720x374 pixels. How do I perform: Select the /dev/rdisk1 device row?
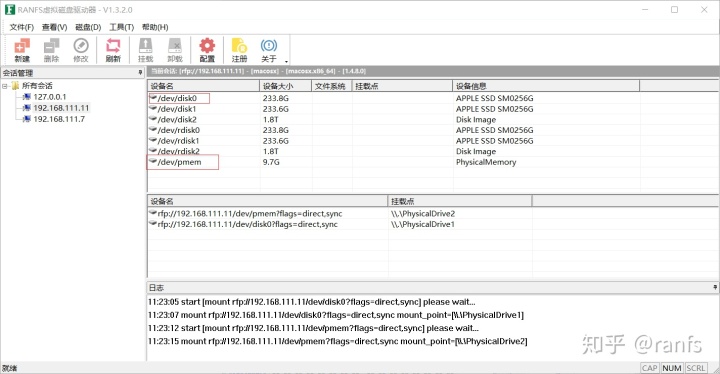tap(433, 141)
